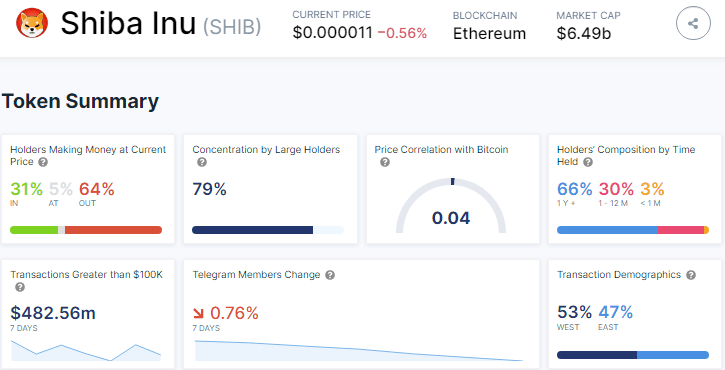
Task: Open help icon for Transaction Demographics
Action: pyautogui.click(x=691, y=275)
